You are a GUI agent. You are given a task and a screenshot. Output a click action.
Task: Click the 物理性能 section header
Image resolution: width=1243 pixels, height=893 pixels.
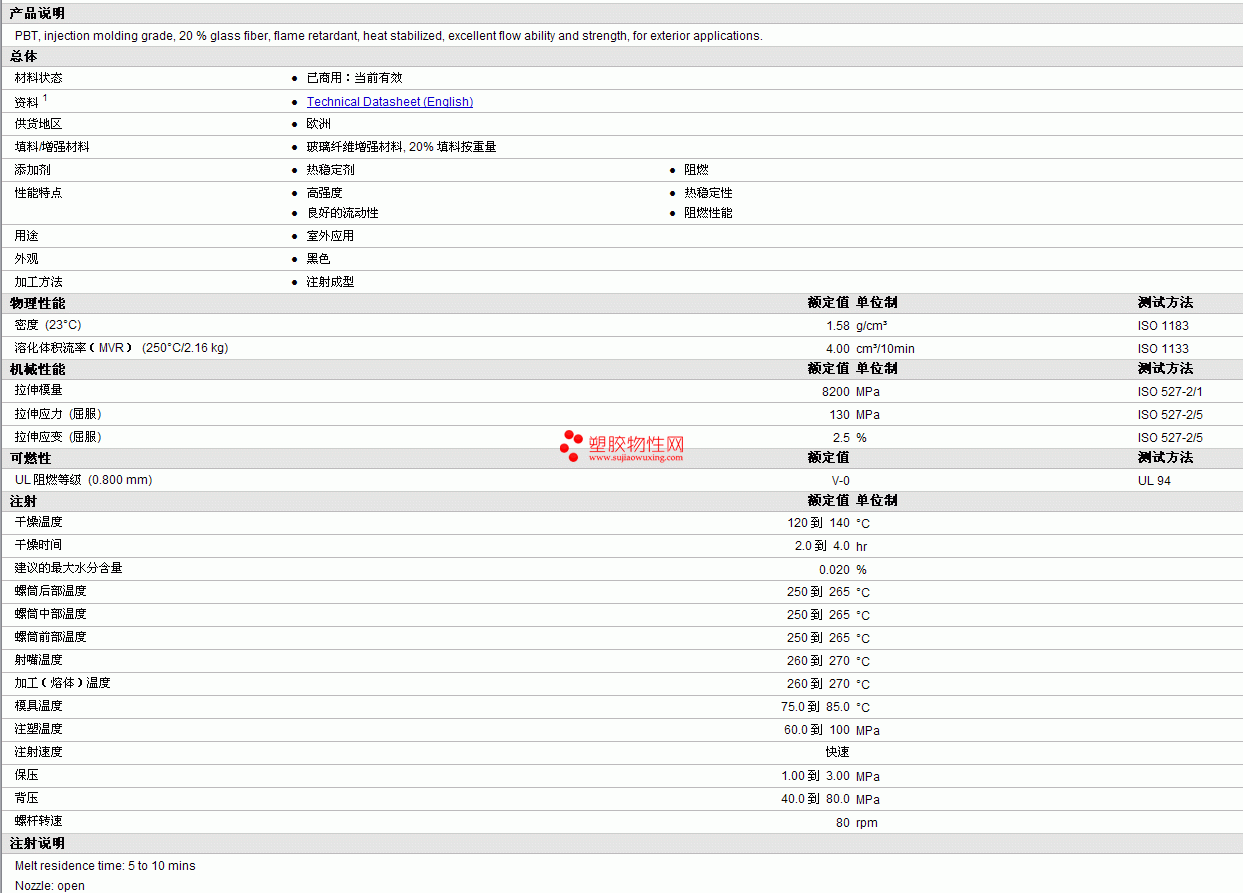37,303
